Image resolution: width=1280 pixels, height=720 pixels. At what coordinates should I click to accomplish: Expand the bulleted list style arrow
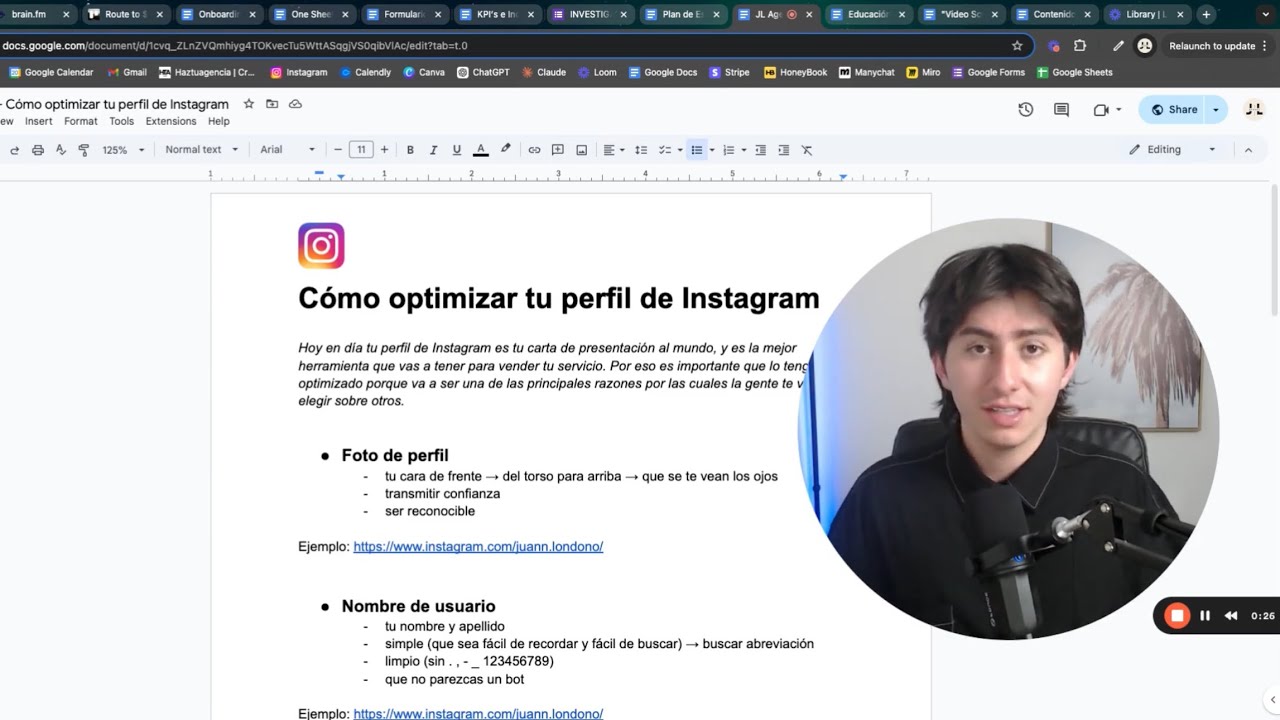(x=711, y=150)
